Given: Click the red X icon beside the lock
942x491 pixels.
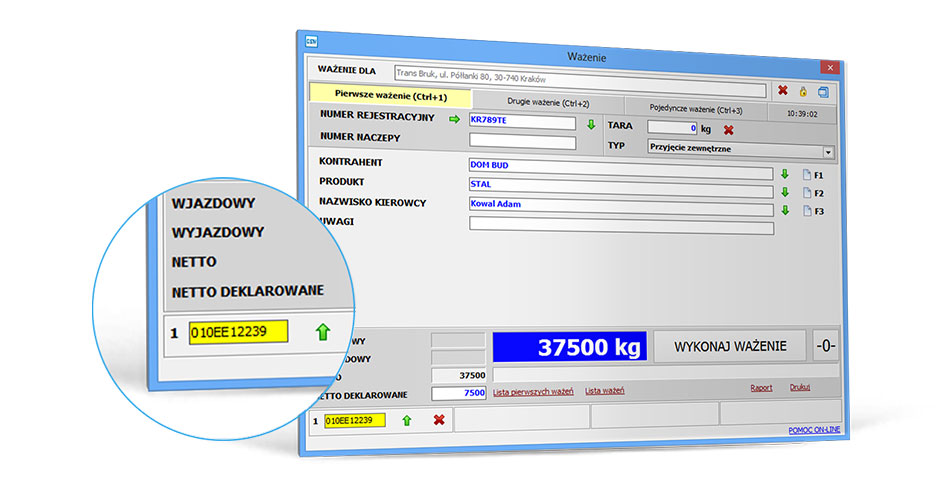Looking at the screenshot, I should pos(782,91).
